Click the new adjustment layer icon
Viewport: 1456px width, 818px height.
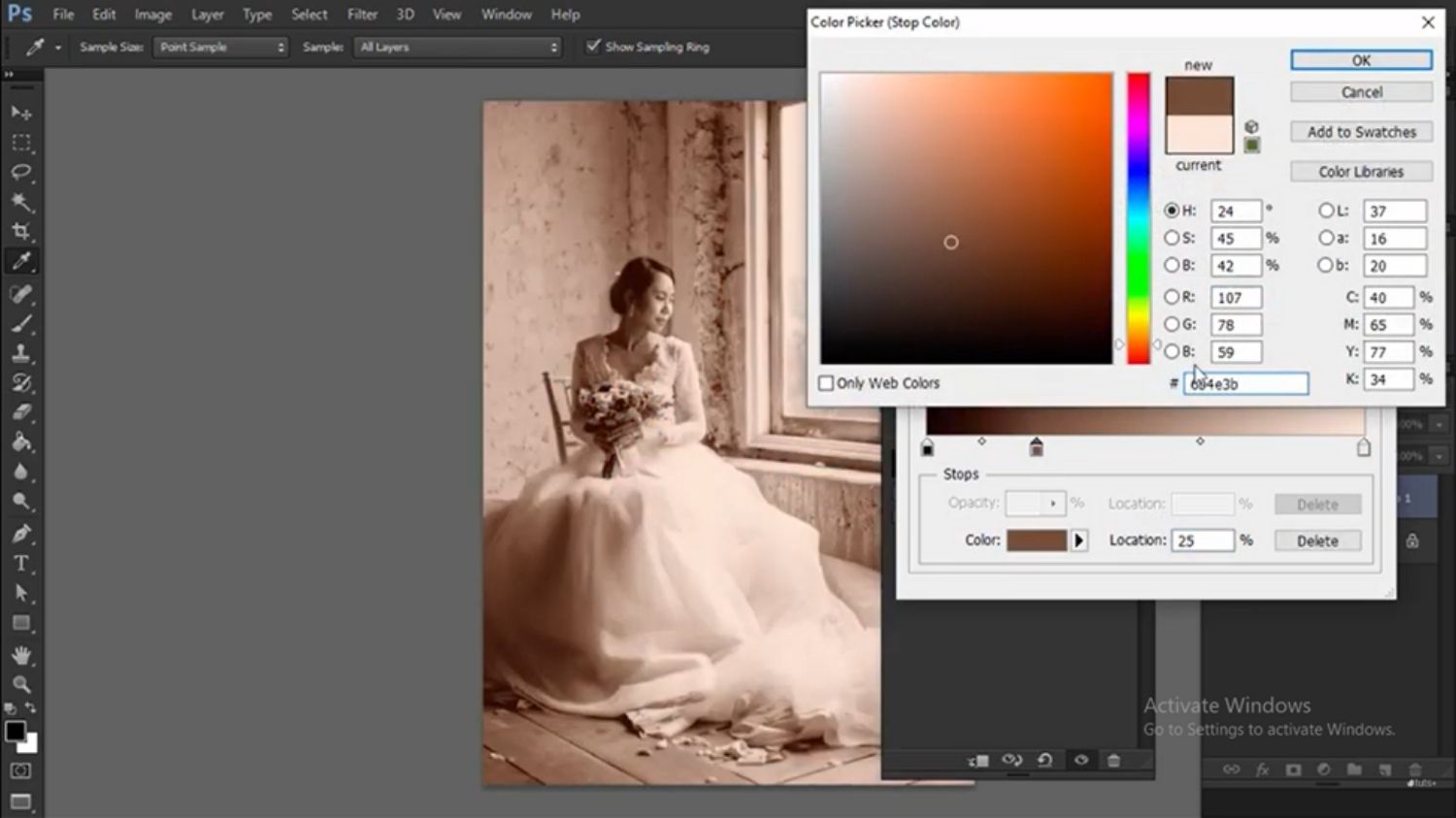(x=1323, y=769)
